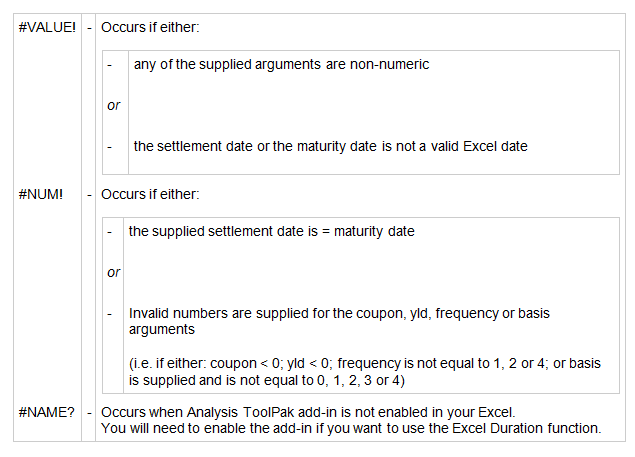This screenshot has width=635, height=457.
Task: Click the dash bullet before "Invalid numbers are supplied"
Action: pyautogui.click(x=109, y=313)
